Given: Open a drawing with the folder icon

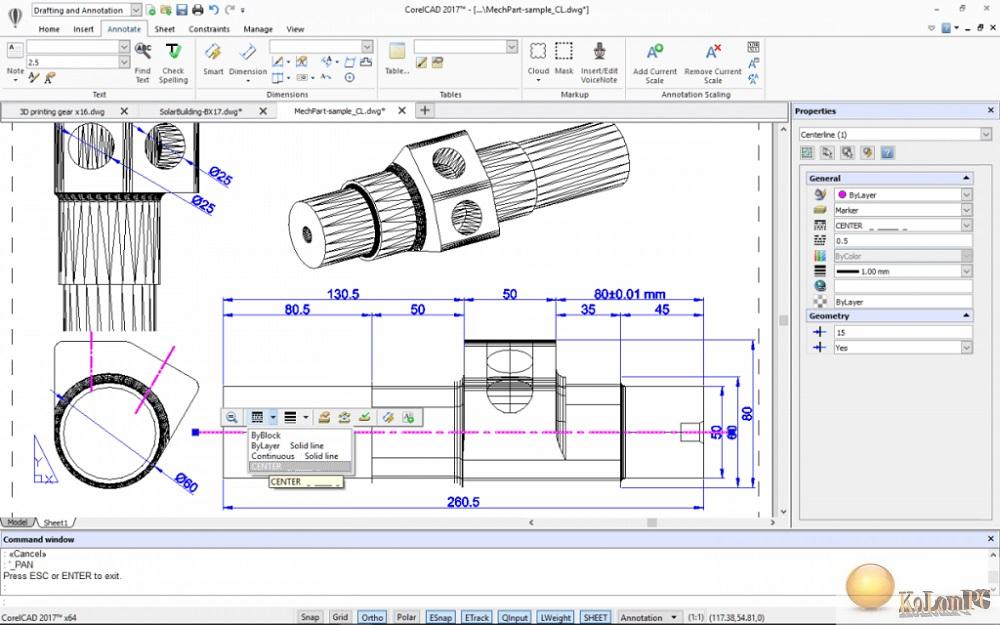Looking at the screenshot, I should click(166, 10).
